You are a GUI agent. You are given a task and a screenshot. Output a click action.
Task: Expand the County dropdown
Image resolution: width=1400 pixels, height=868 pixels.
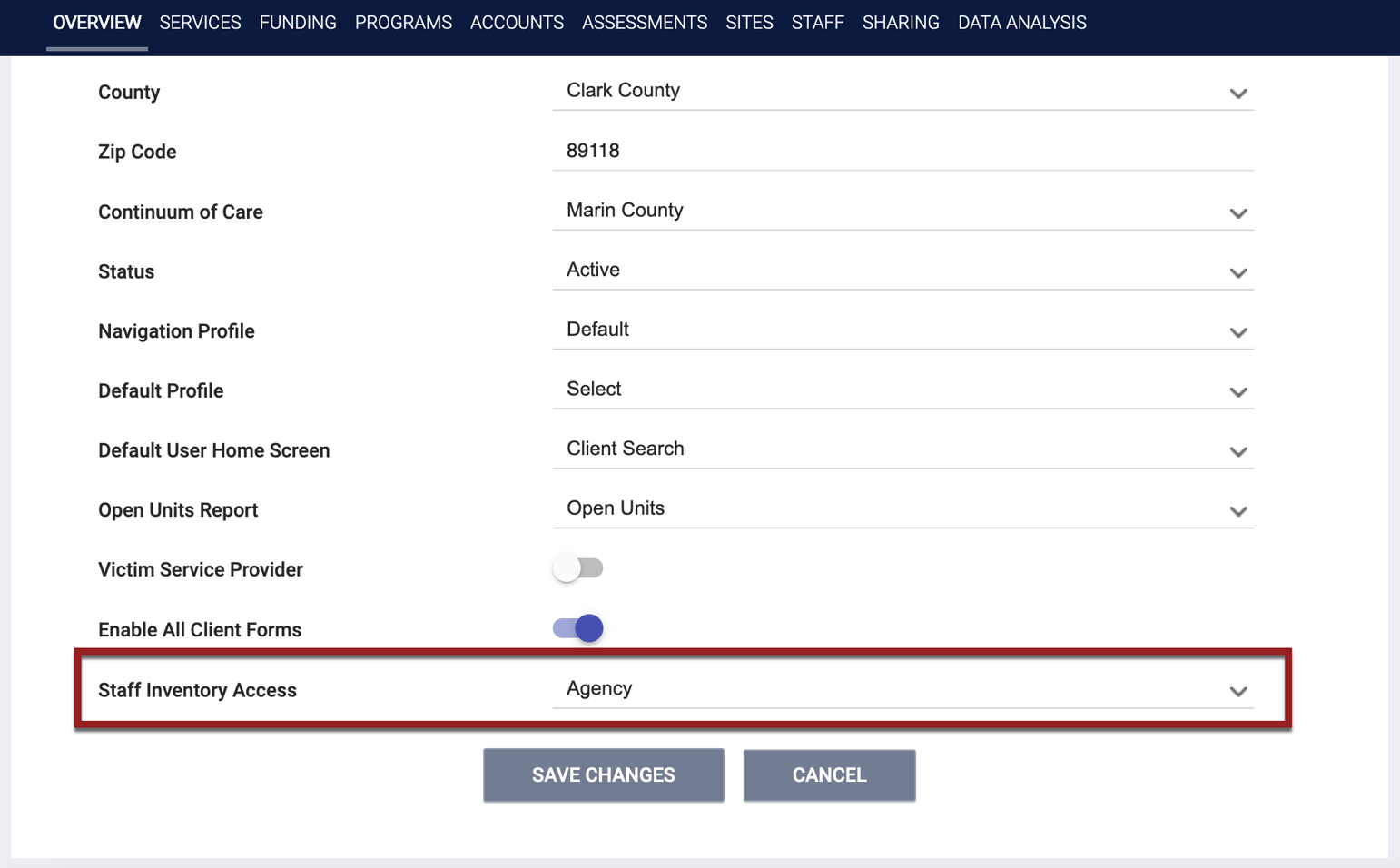pos(902,91)
